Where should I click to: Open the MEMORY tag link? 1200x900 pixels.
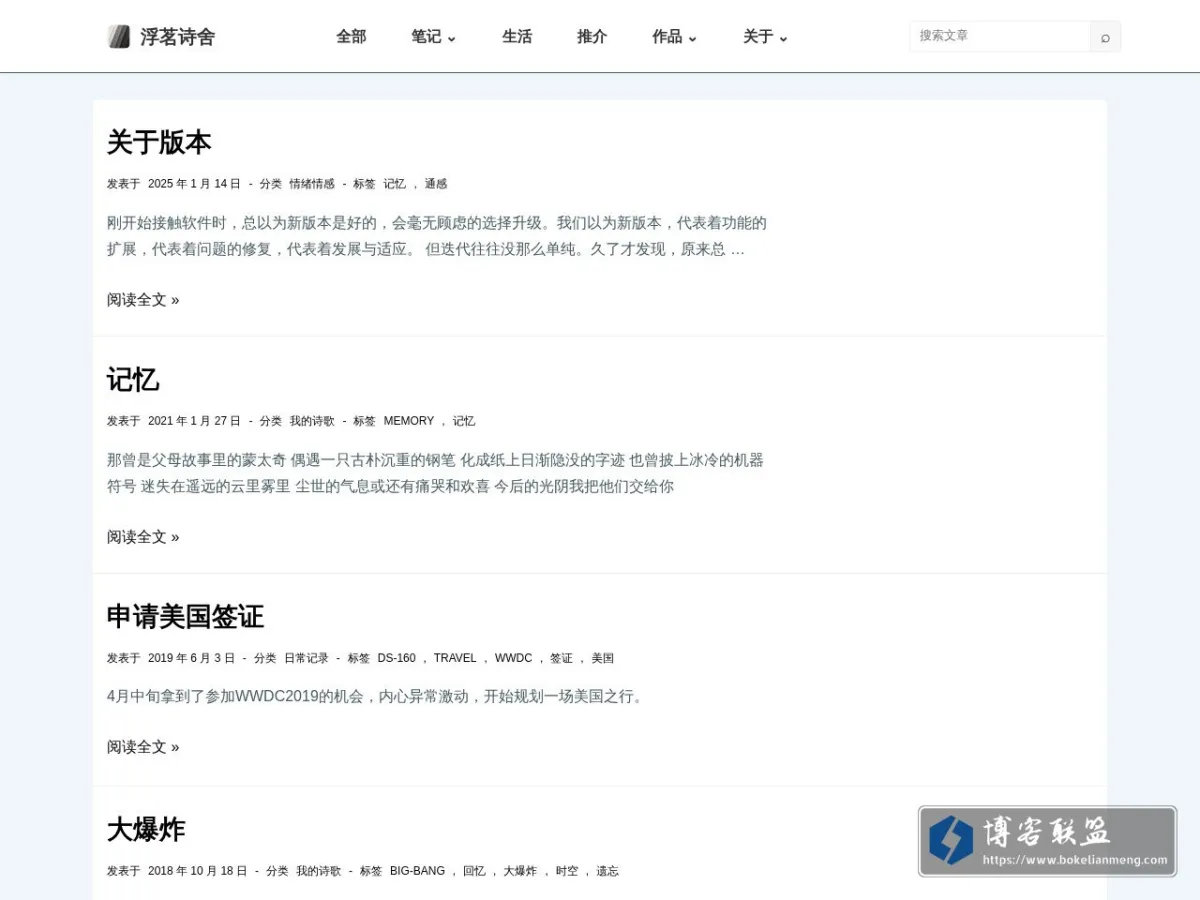click(x=409, y=421)
